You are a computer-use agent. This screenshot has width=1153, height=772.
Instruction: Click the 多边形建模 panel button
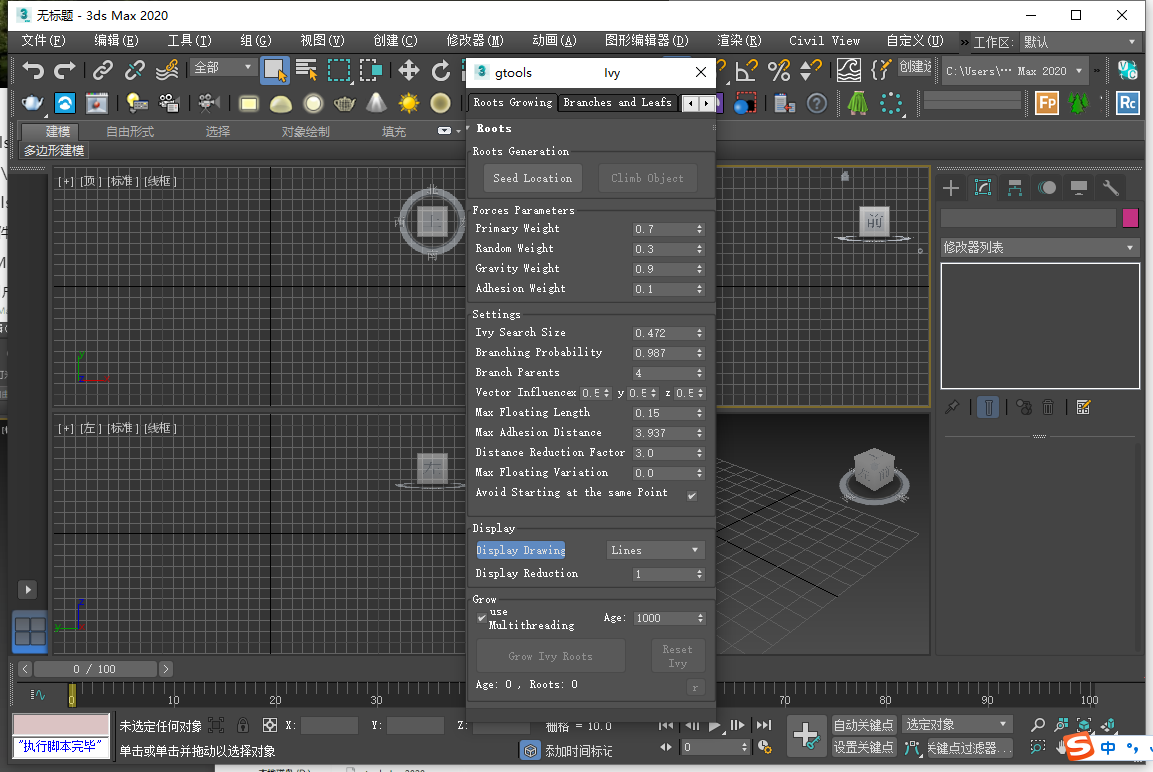pyautogui.click(x=54, y=151)
